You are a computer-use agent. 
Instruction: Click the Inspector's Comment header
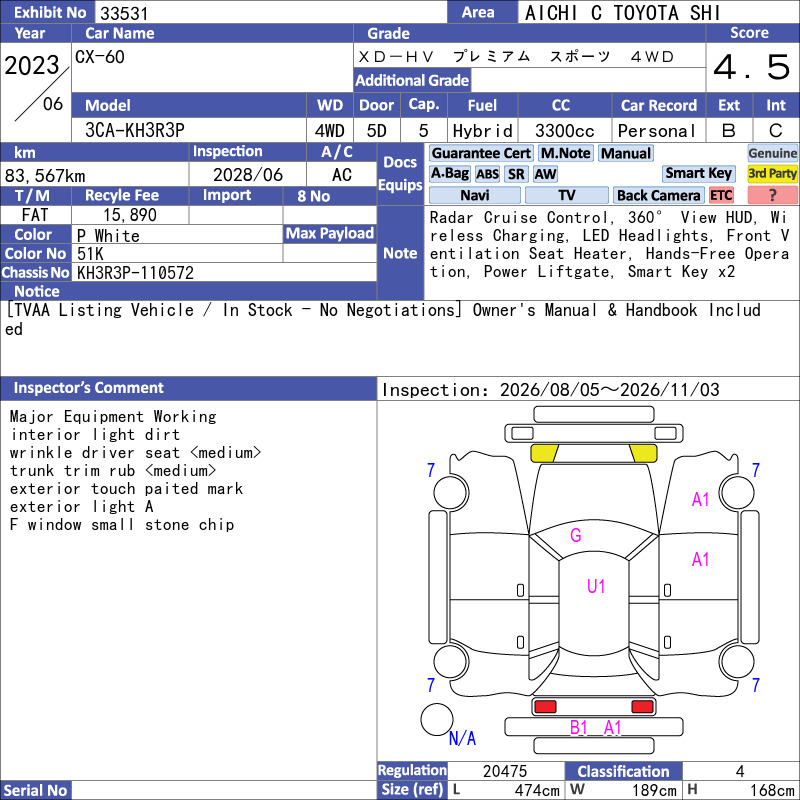coord(188,388)
